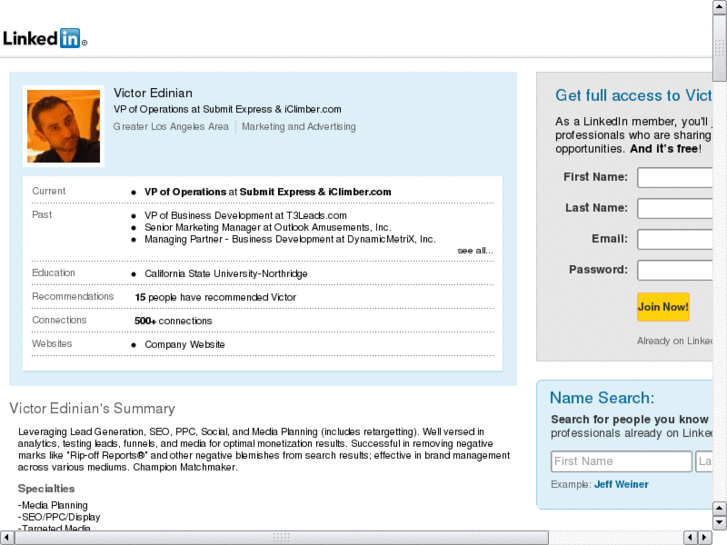
Task: Click the vertical scrollbar down arrow
Action: click(720, 523)
